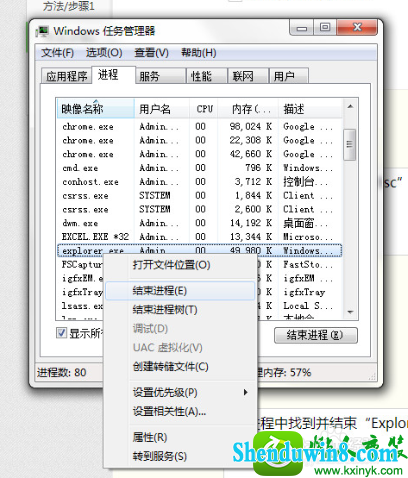
Task: Open the 帮助(H) menu
Action: (x=199, y=53)
